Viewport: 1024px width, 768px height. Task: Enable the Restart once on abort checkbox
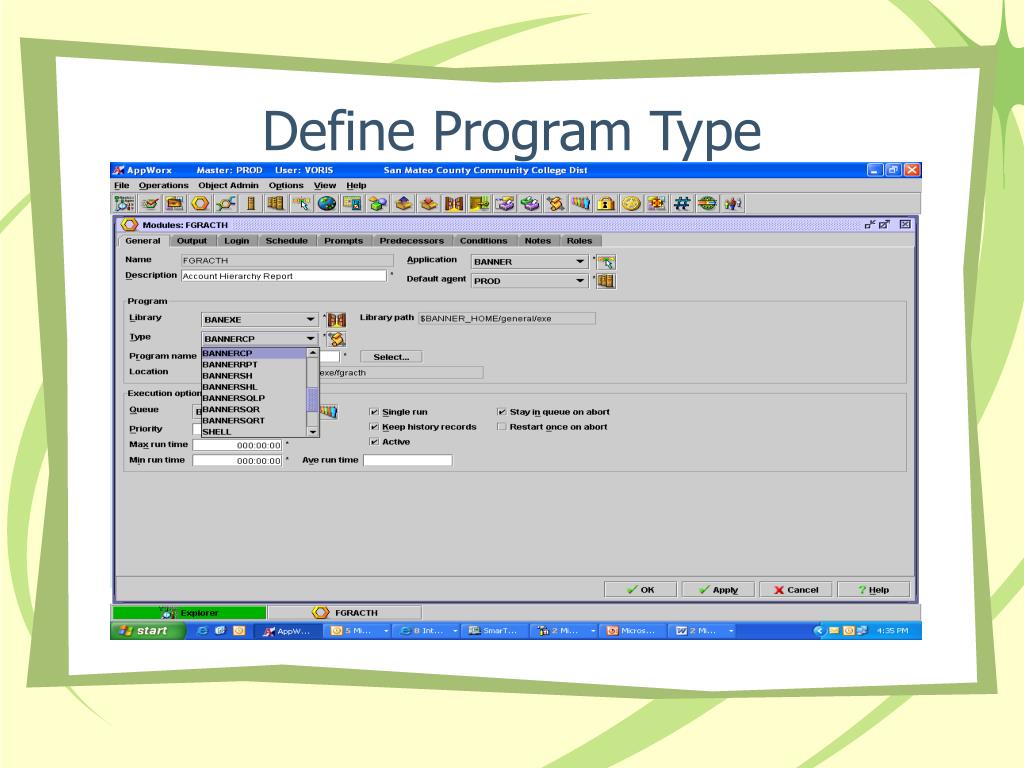502,427
